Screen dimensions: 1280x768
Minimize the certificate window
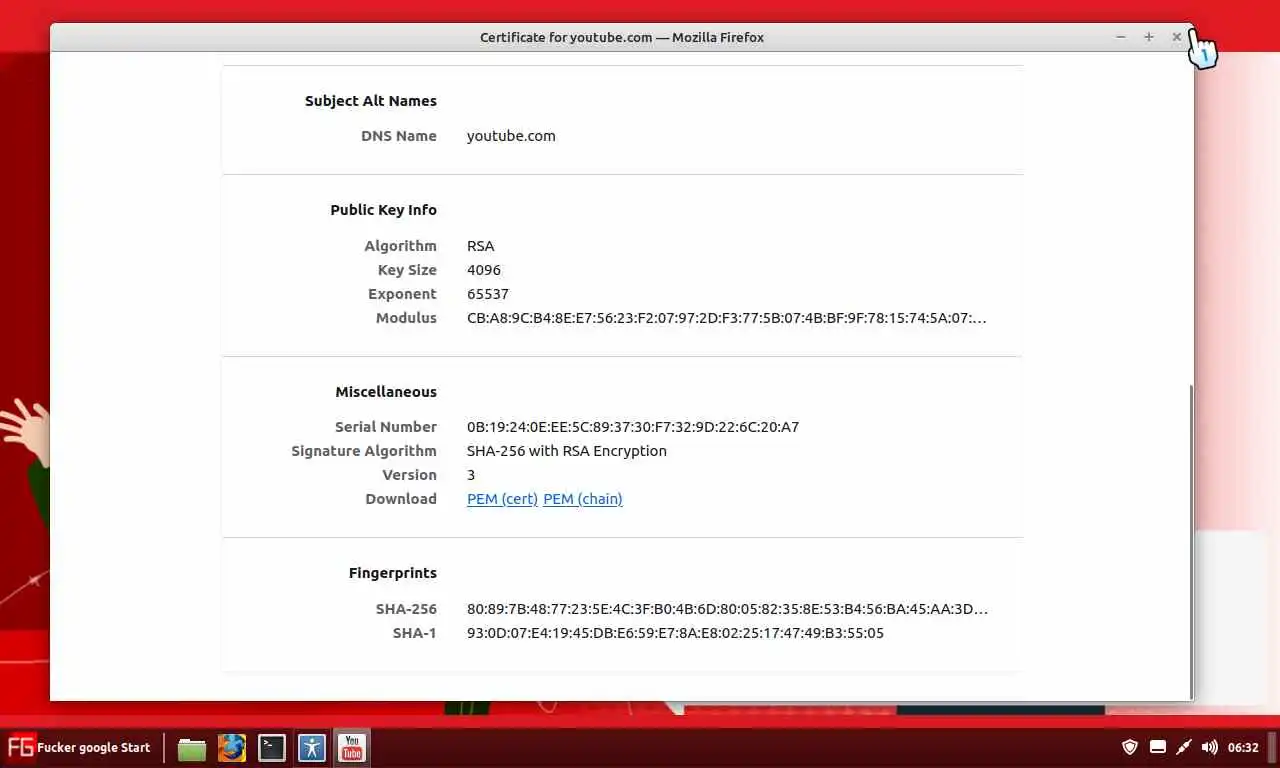pyautogui.click(x=1121, y=37)
